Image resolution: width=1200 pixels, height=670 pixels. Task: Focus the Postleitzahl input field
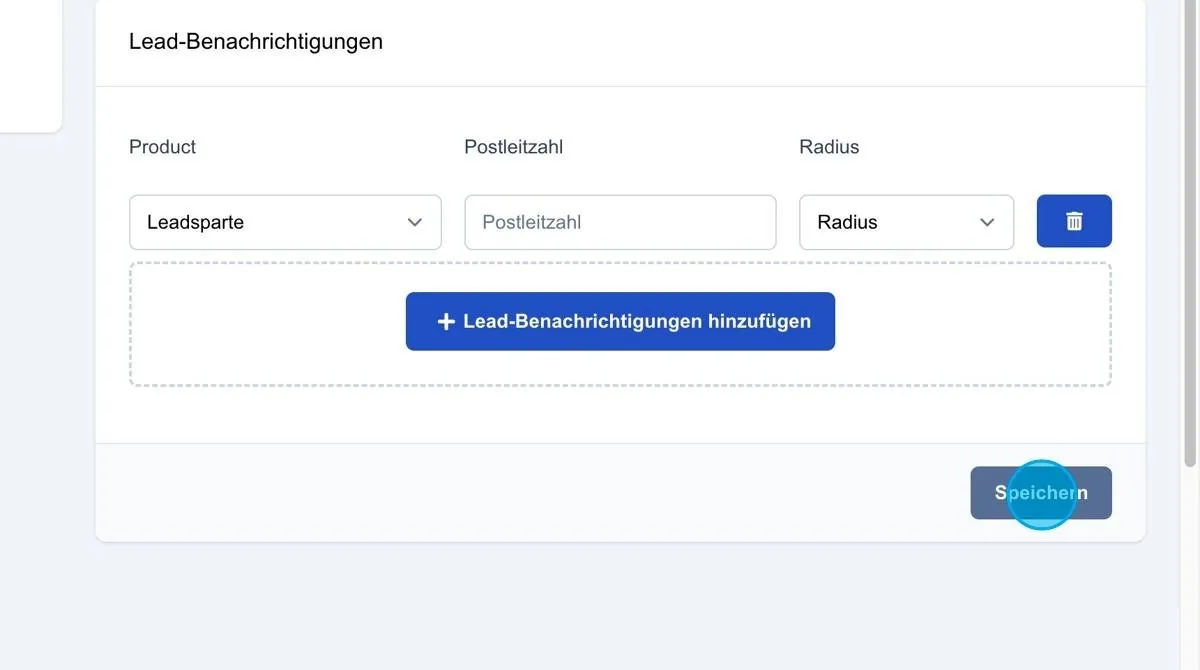coord(620,222)
